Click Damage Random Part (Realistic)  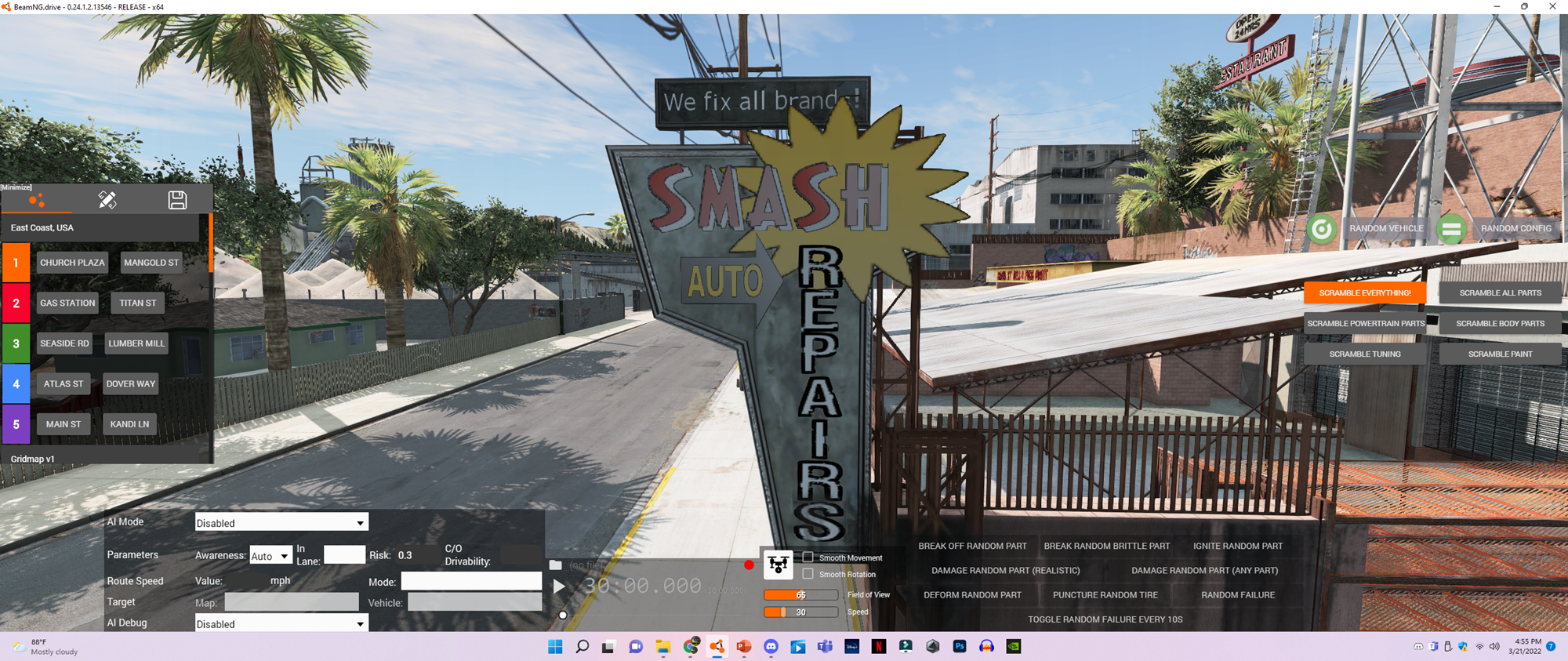pos(1005,570)
